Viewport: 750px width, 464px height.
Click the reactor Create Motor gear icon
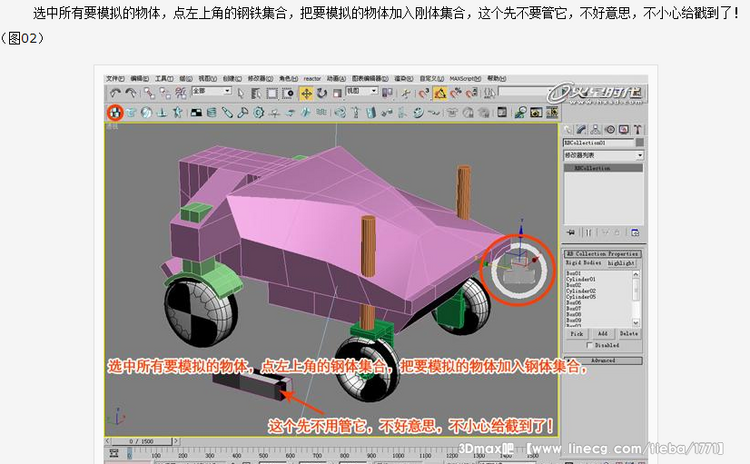258,113
